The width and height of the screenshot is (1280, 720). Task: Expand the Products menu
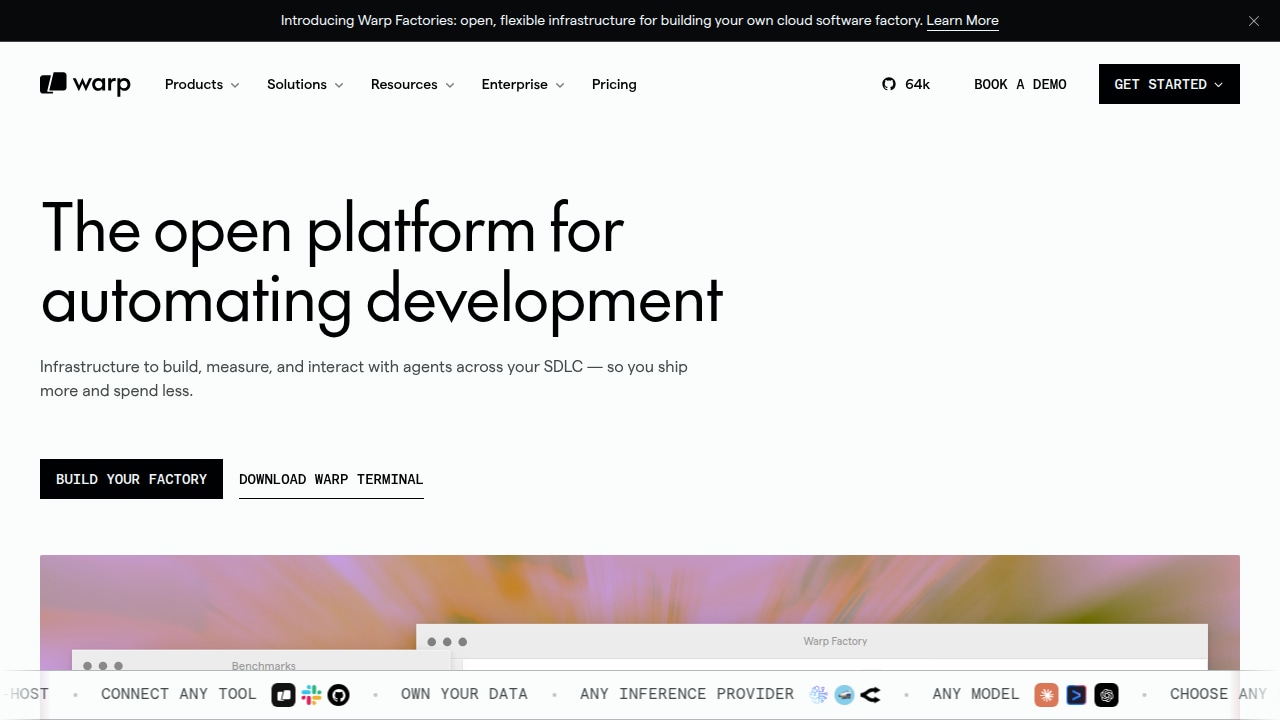tap(202, 84)
